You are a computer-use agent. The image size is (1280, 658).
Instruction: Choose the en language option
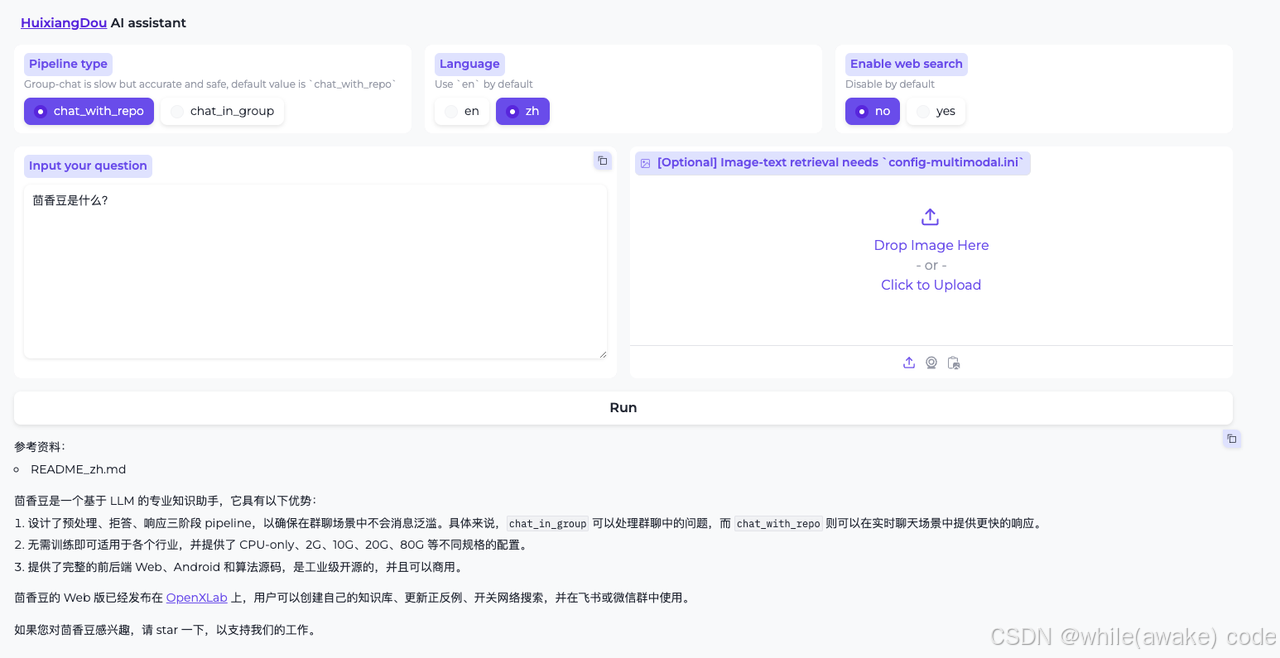point(462,111)
